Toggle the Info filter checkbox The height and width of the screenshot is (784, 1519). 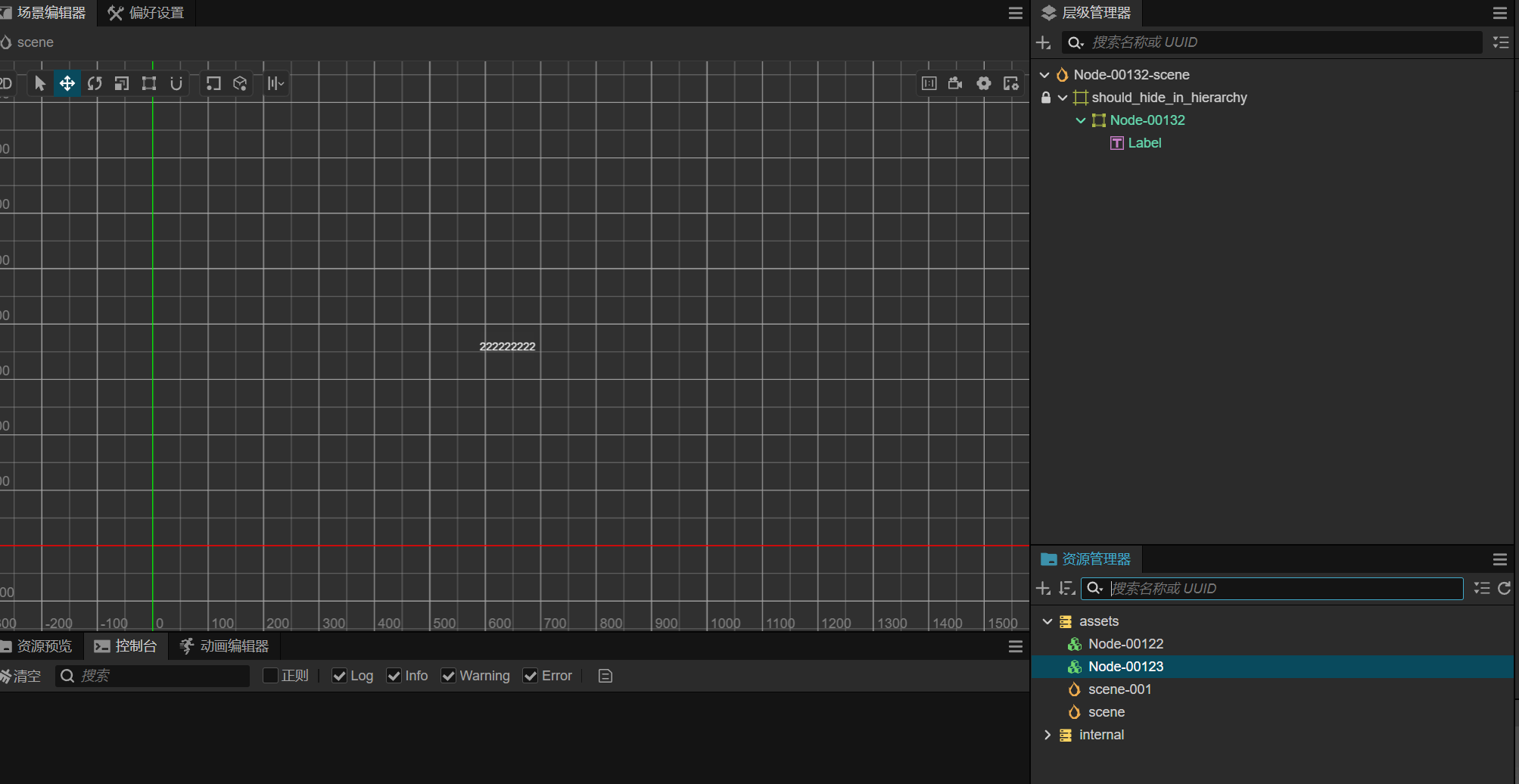point(394,676)
